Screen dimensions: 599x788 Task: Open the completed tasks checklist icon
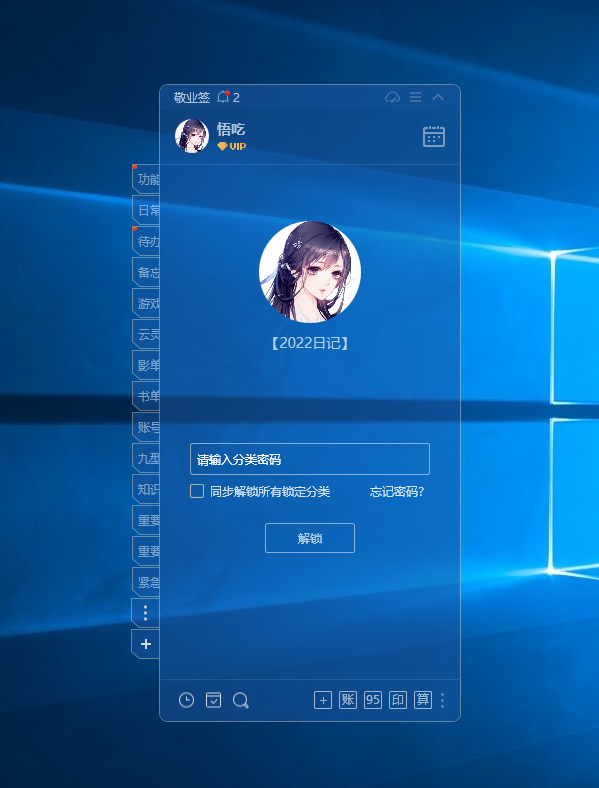click(214, 700)
